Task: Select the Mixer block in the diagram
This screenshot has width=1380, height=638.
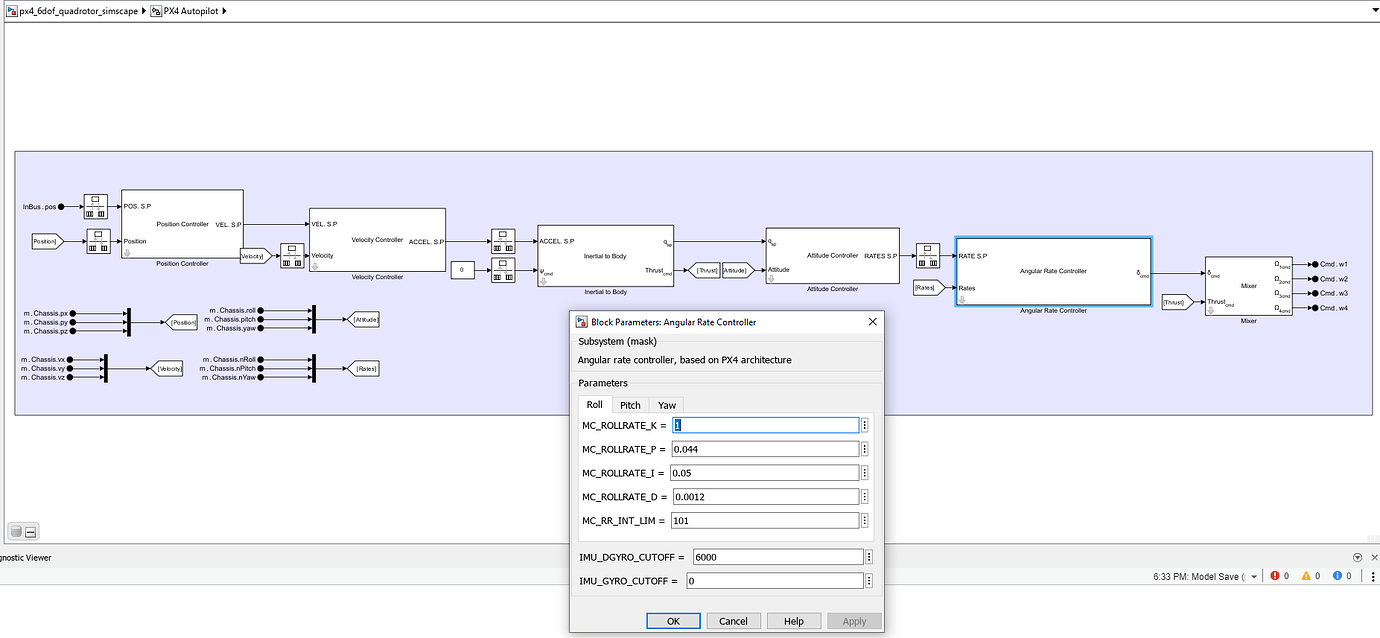Action: tap(1247, 286)
